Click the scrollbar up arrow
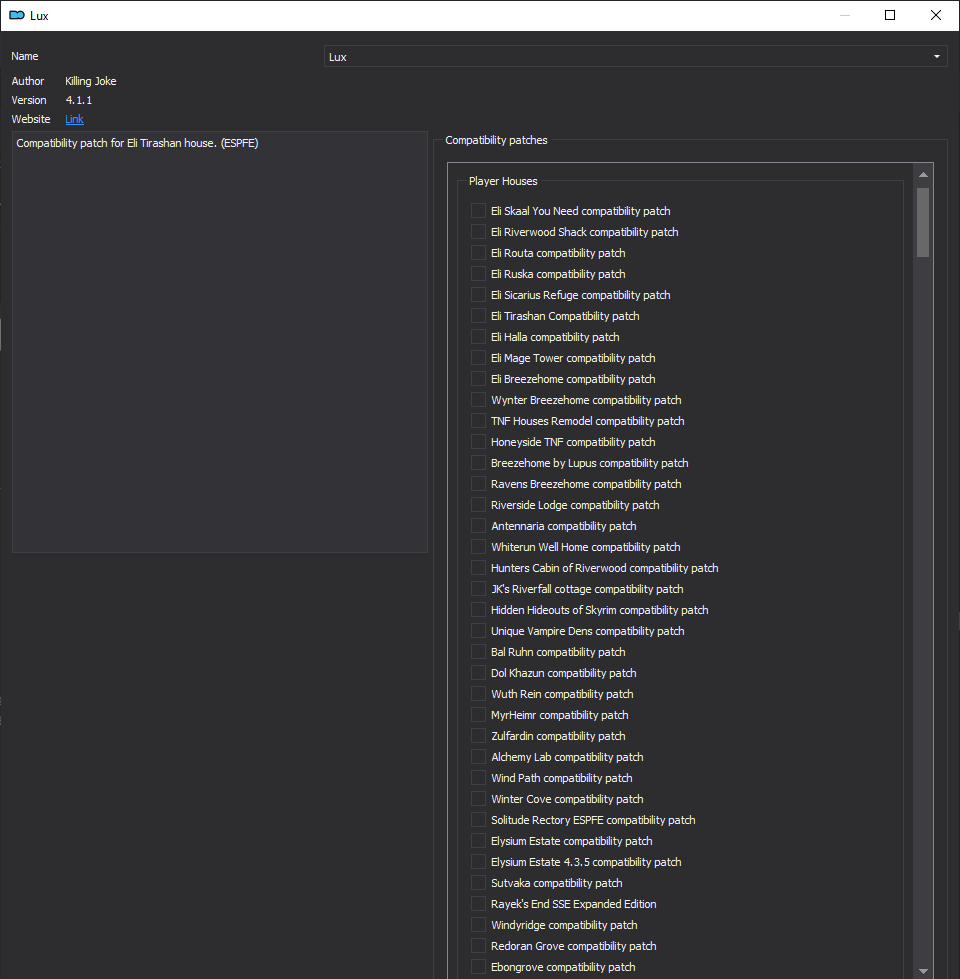Image resolution: width=960 pixels, height=979 pixels. click(x=923, y=175)
